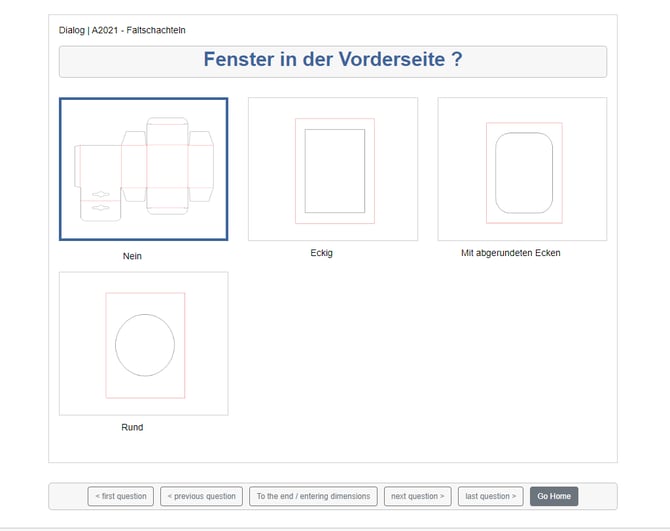Screen dimensions: 670x531
Task: Select the 'Nein' folding box thumbnail
Action: pyautogui.click(x=144, y=169)
